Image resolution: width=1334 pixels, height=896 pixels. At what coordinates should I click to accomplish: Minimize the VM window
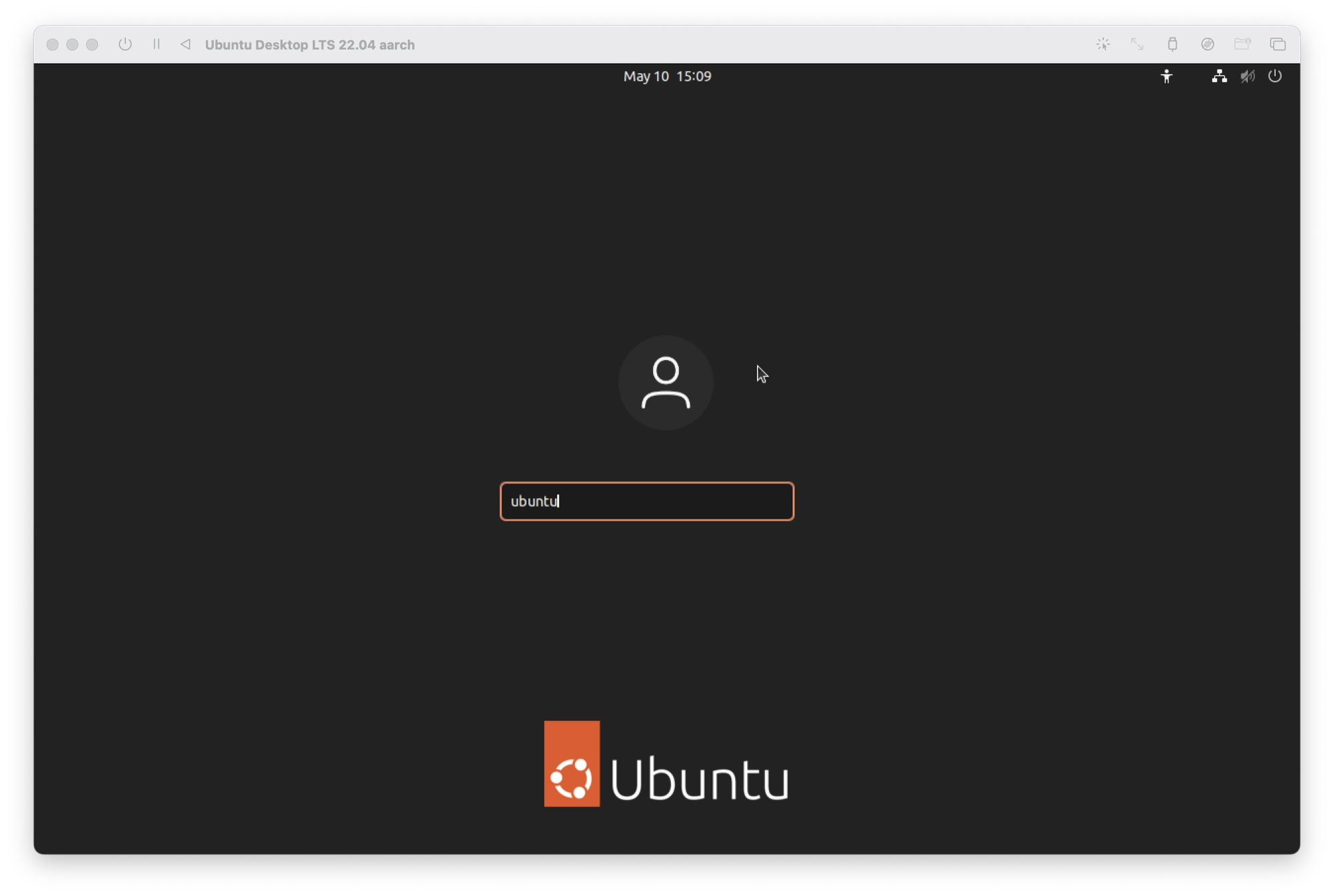pyautogui.click(x=72, y=45)
